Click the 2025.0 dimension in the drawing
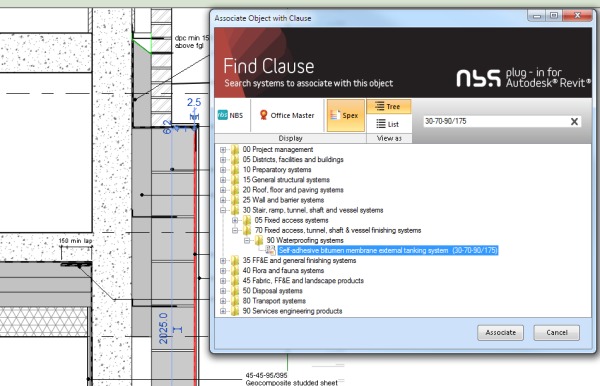This screenshot has height=386, width=600. pos(163,328)
